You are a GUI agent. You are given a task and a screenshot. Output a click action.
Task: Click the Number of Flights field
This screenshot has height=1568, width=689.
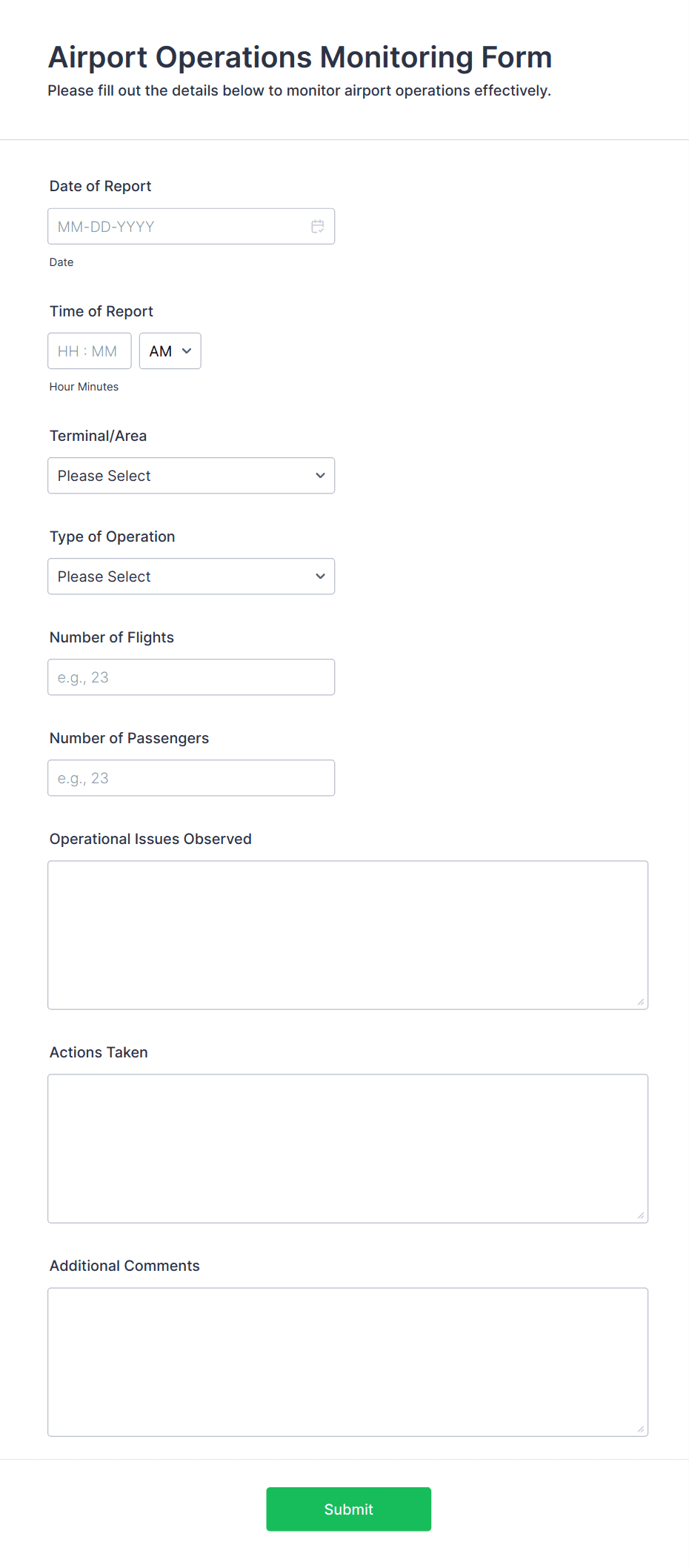[x=190, y=677]
